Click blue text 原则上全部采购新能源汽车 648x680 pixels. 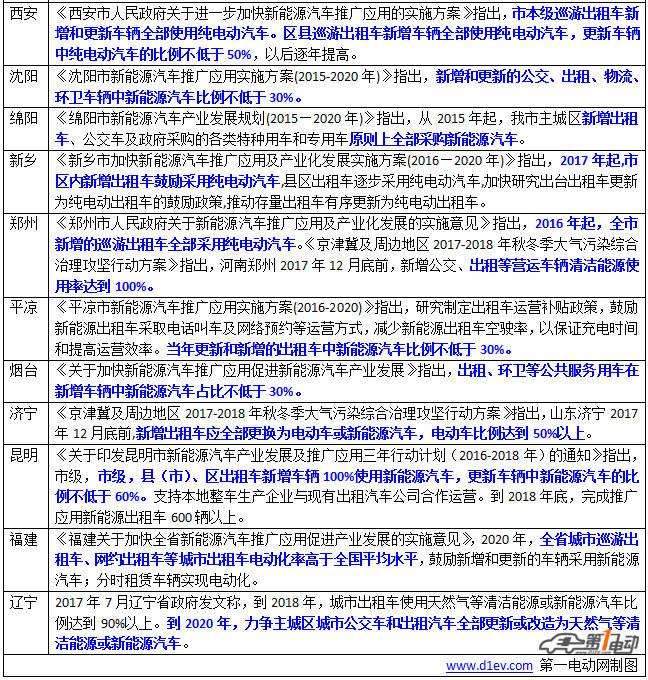pyautogui.click(x=433, y=139)
